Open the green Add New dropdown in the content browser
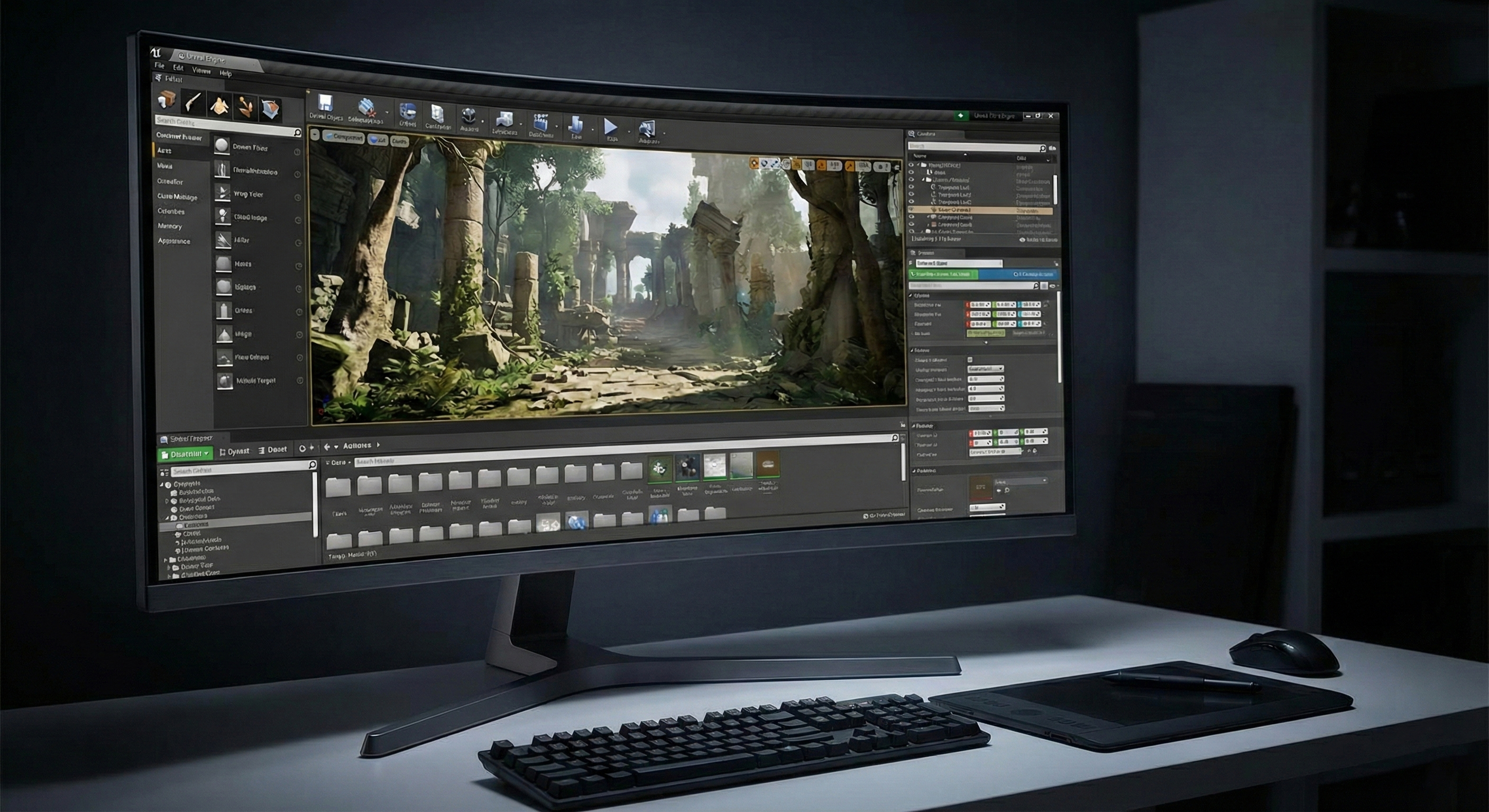This screenshot has height=812, width=1489. point(186,454)
